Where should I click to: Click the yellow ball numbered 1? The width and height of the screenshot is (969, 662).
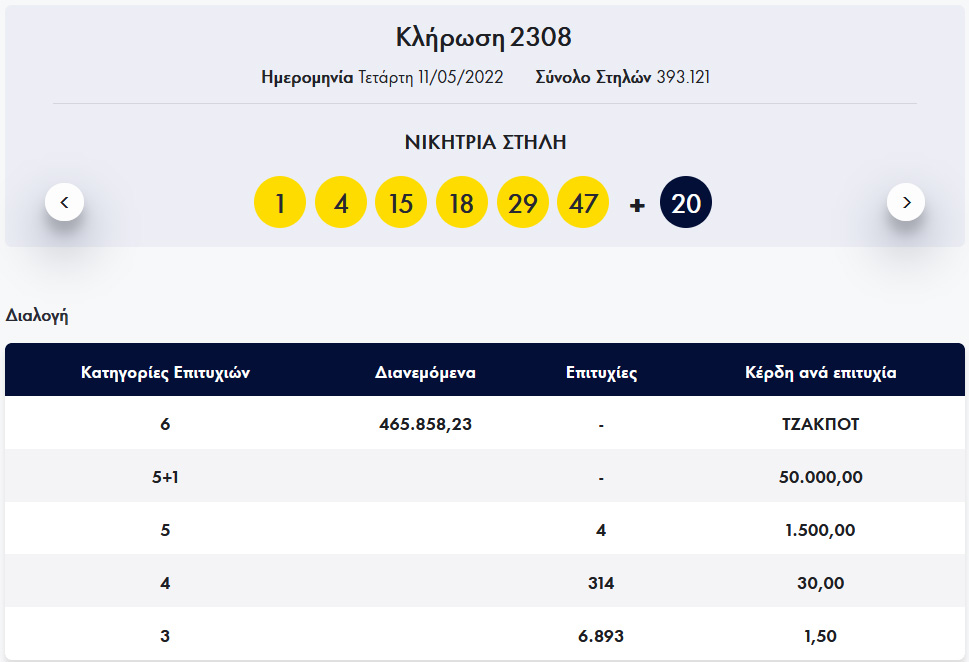(x=280, y=203)
